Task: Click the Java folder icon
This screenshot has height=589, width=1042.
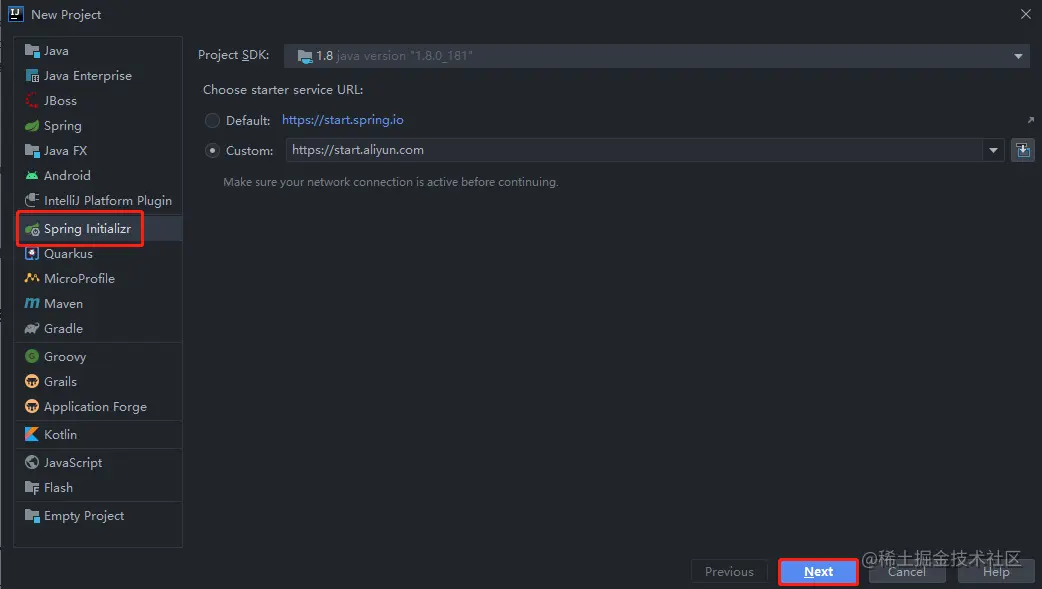Action: 32,51
